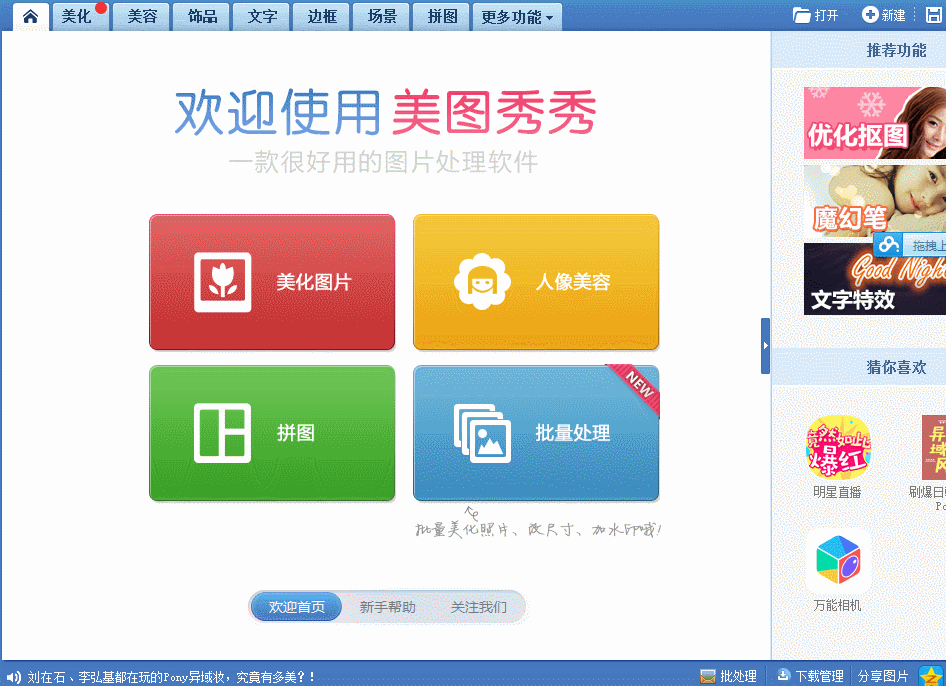946x686 pixels.
Task: Open the yellow 人像美容 tile
Action: pos(536,282)
